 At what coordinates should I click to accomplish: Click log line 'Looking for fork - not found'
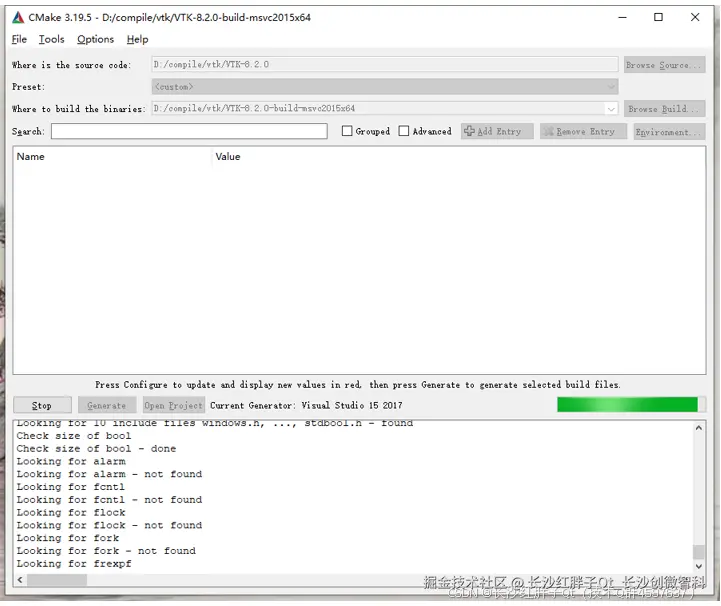[x=106, y=551]
